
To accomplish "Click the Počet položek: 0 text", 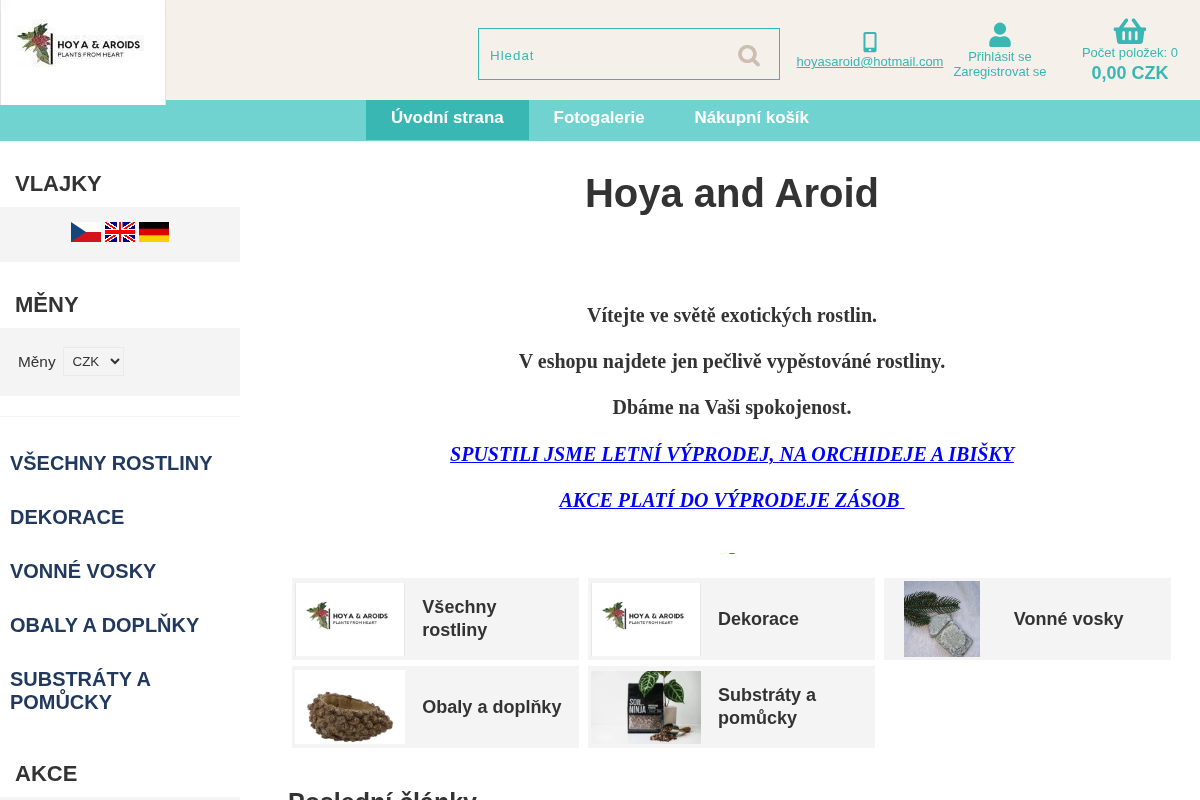I will click(1130, 53).
